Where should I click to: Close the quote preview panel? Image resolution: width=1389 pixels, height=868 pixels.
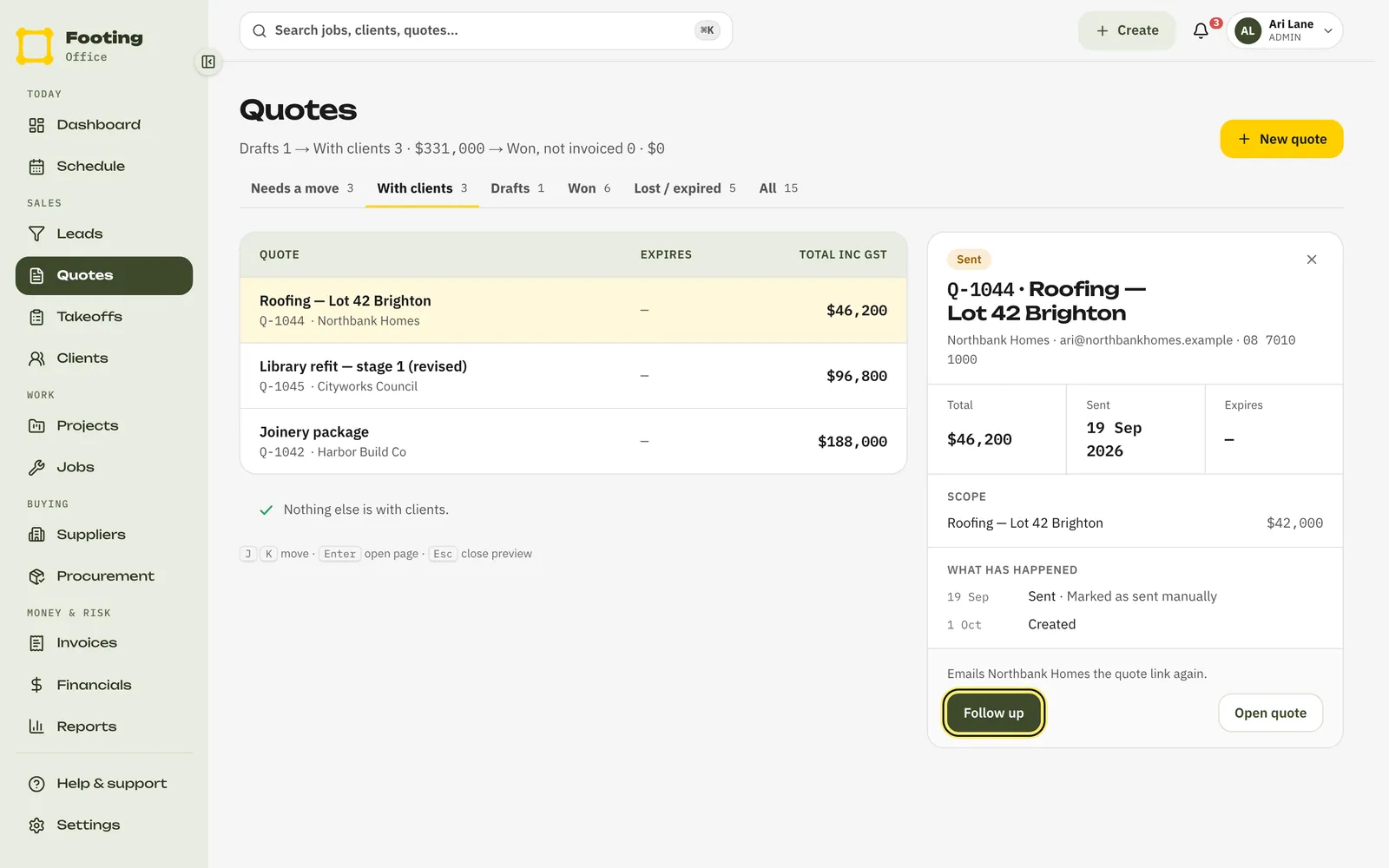pyautogui.click(x=1312, y=260)
